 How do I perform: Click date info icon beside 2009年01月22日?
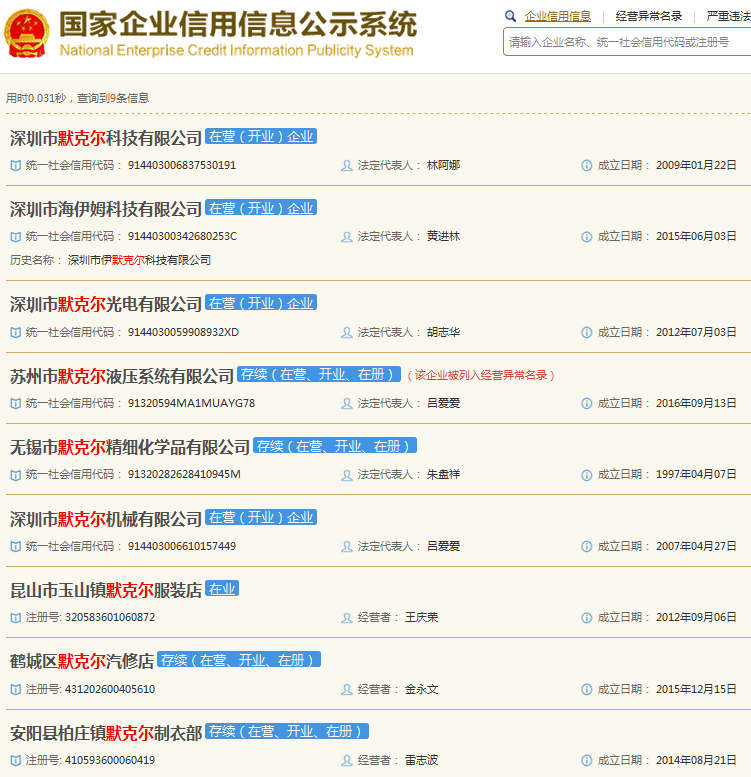(587, 166)
